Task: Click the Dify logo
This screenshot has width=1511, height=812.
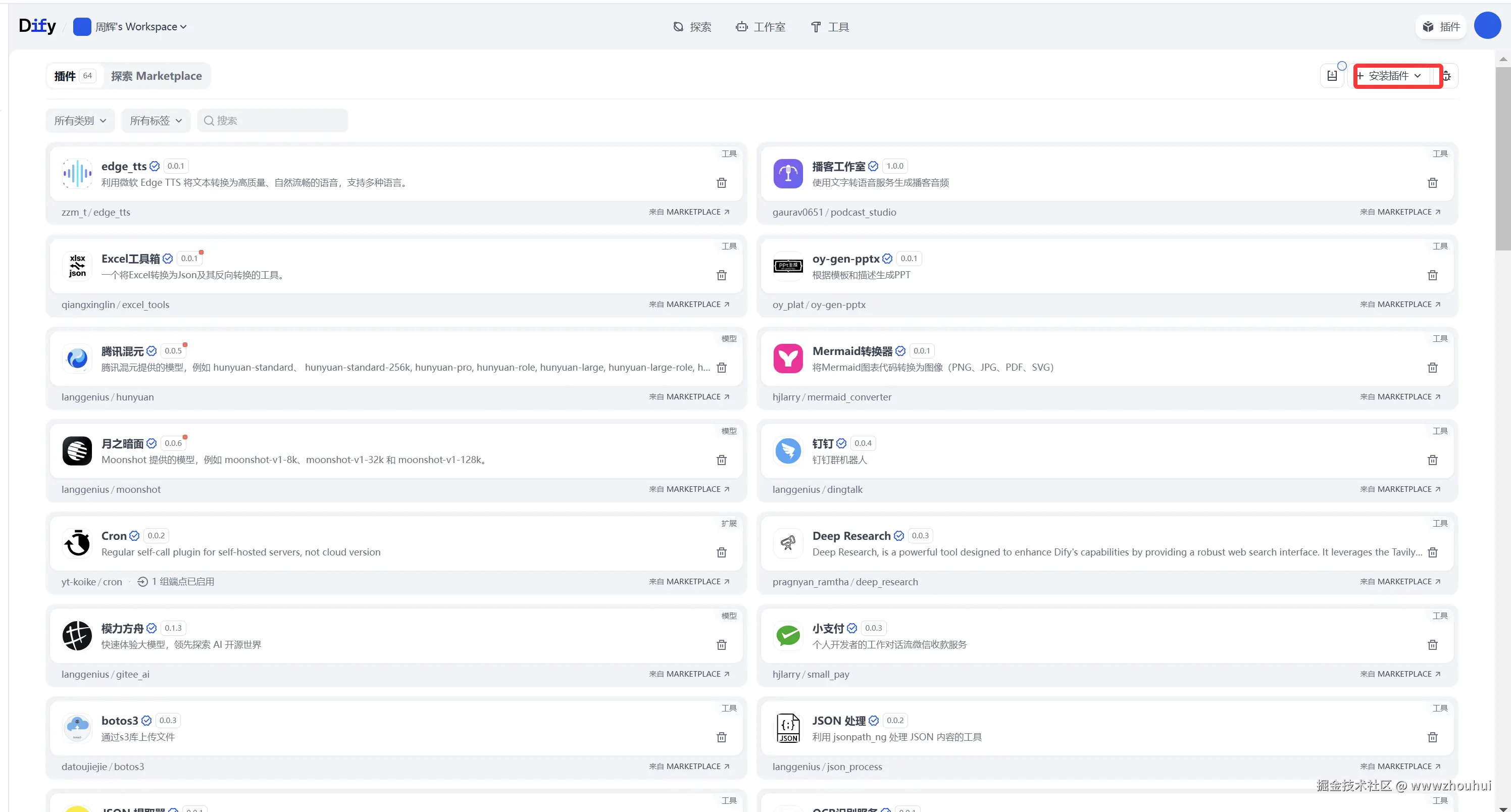Action: point(37,26)
